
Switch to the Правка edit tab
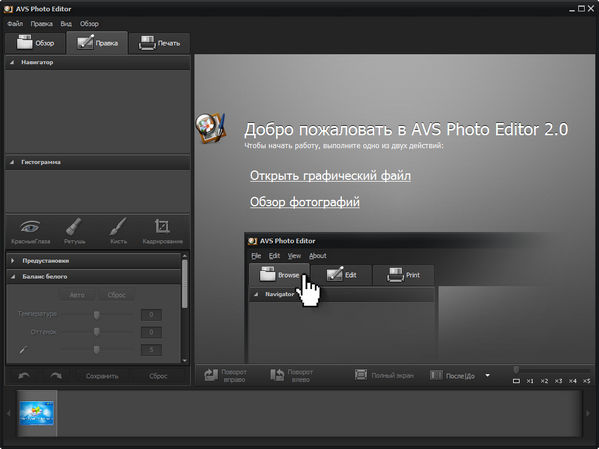coord(97,43)
